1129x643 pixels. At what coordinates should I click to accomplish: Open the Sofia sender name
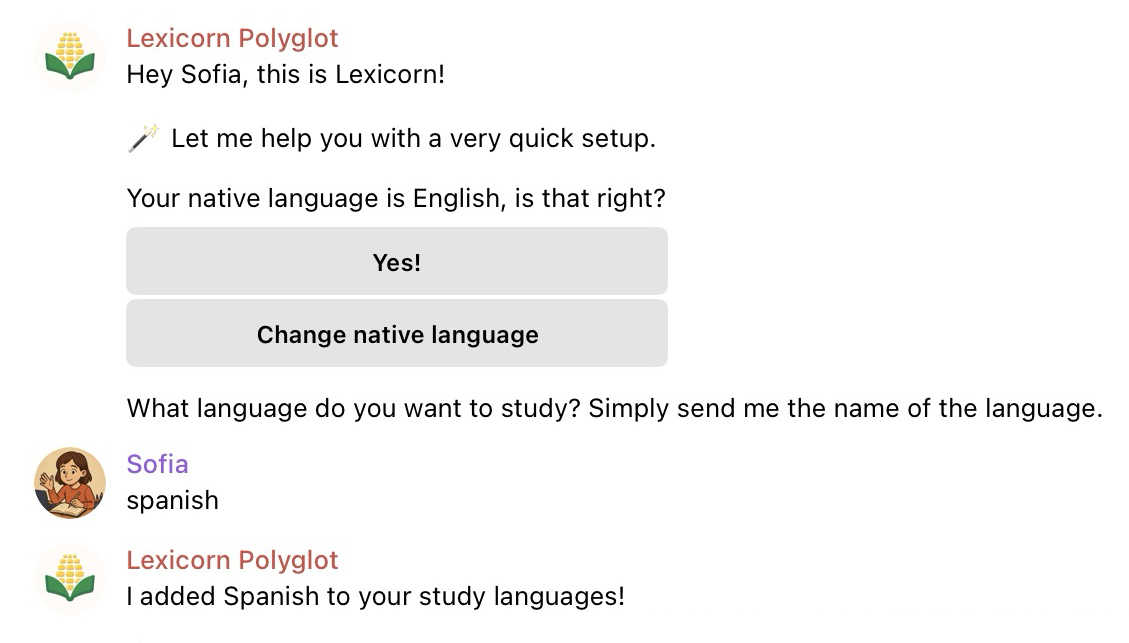[x=157, y=464]
